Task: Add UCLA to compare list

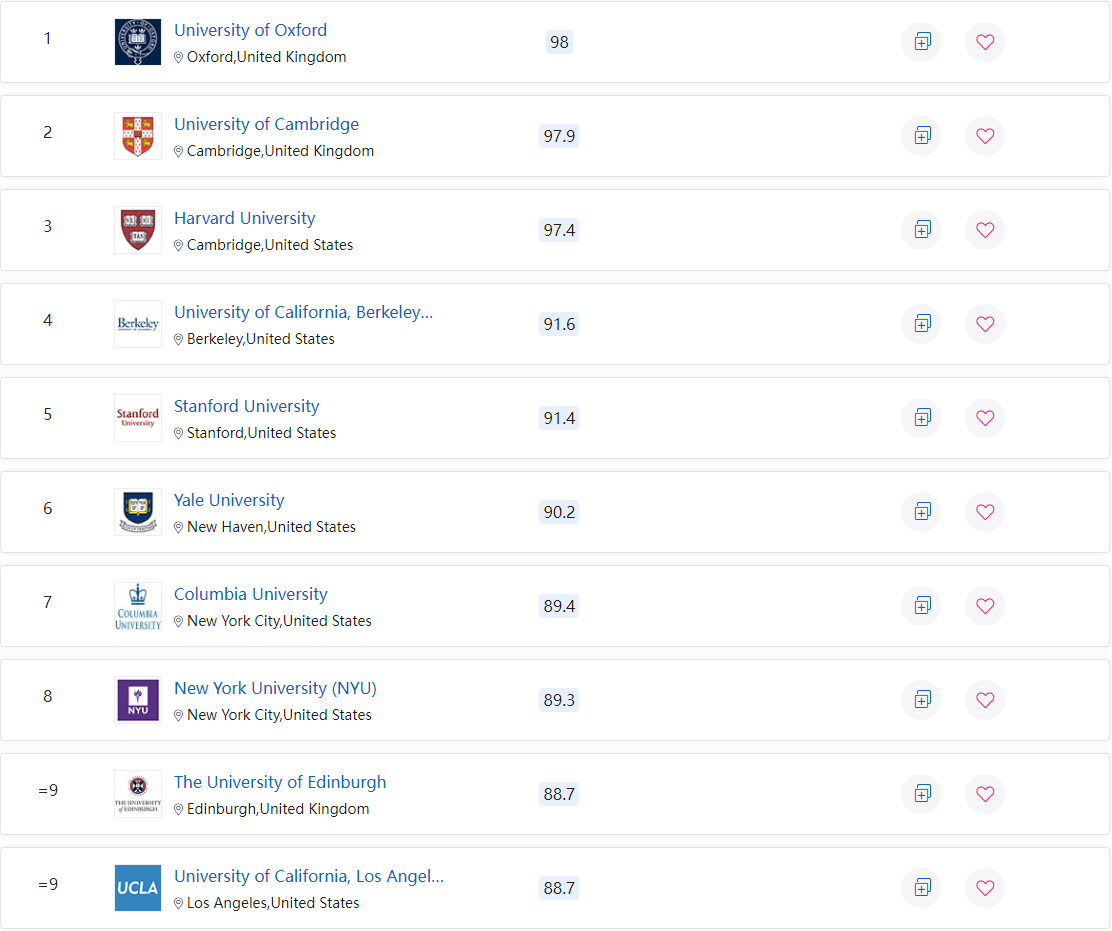Action: [921, 888]
